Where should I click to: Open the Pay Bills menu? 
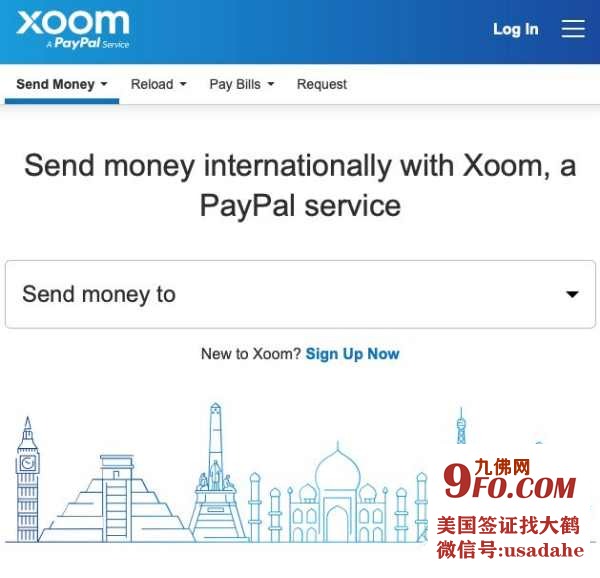click(x=242, y=84)
